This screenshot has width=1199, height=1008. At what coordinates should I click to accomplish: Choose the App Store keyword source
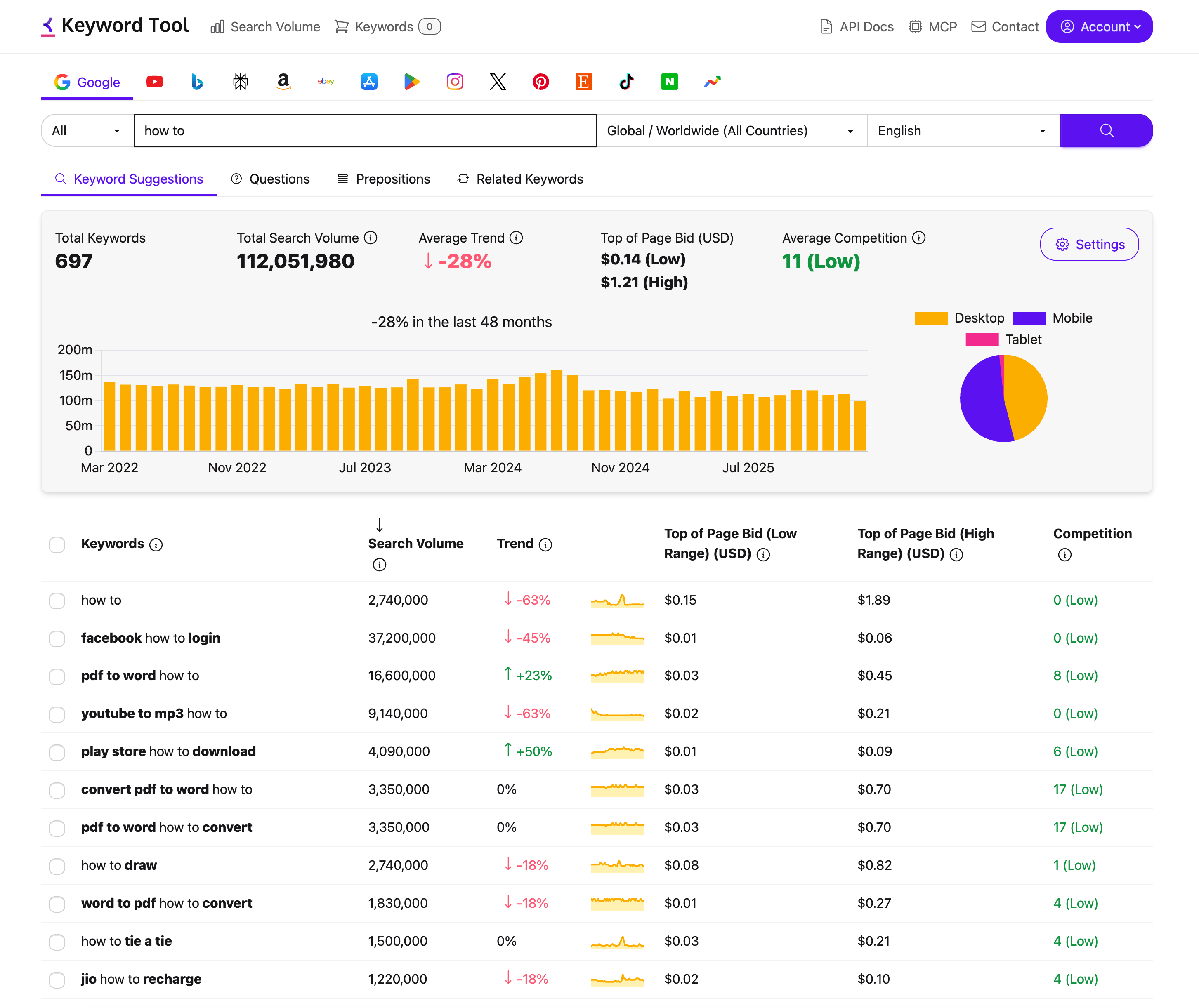[x=369, y=82]
